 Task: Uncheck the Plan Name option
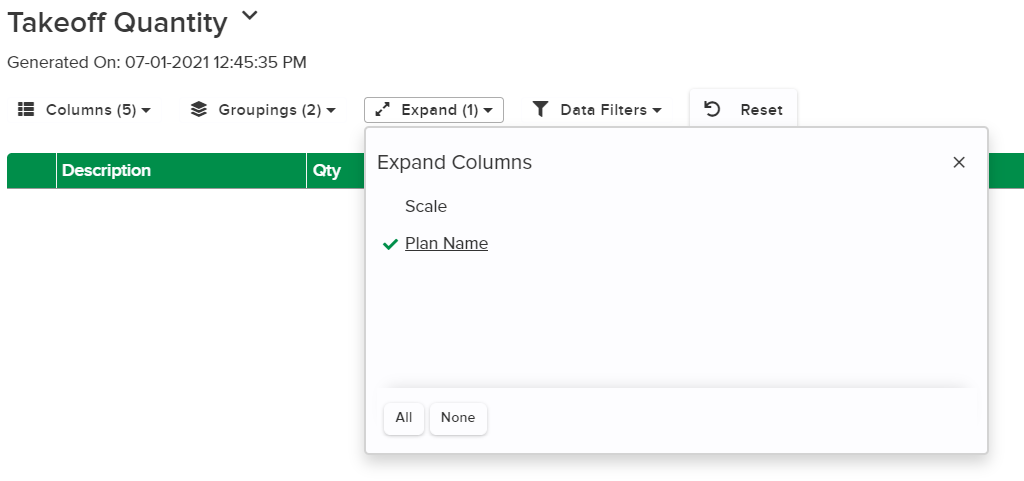(x=446, y=243)
